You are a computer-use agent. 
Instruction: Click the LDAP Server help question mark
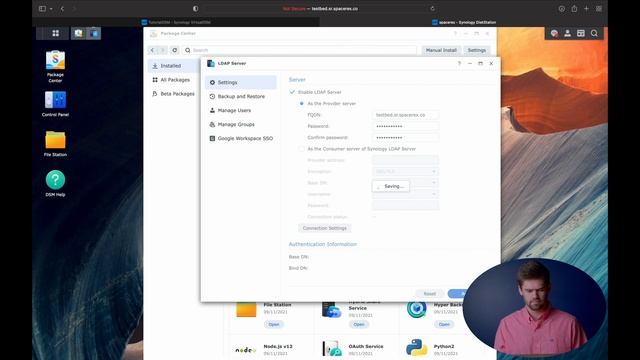point(459,63)
